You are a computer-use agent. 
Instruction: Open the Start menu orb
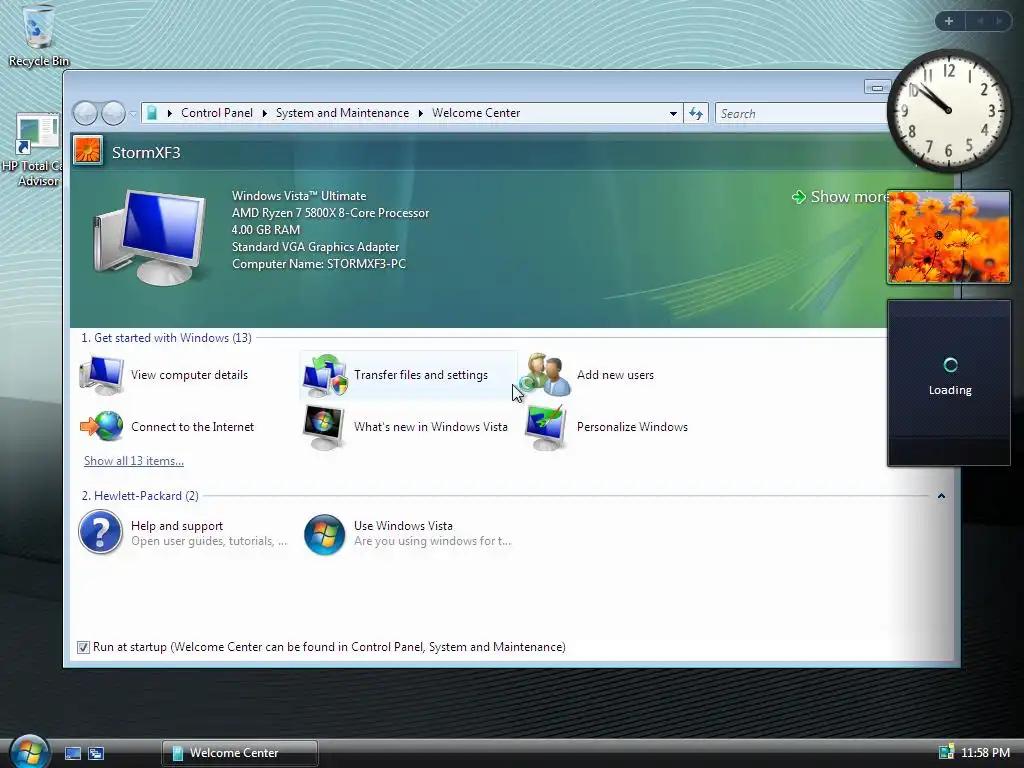click(x=29, y=752)
